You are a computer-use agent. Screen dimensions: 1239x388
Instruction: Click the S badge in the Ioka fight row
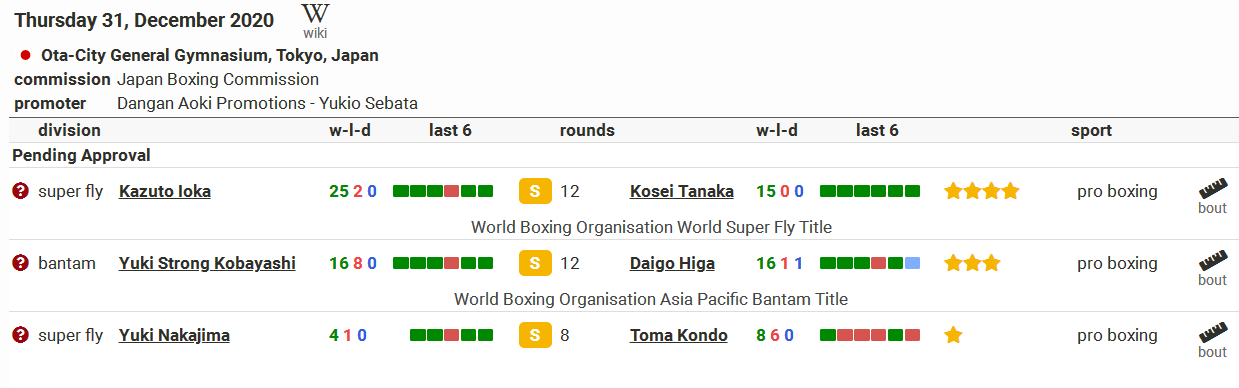tap(535, 191)
